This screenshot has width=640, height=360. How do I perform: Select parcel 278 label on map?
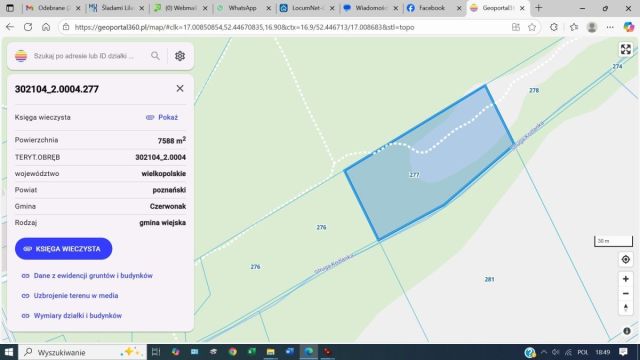pyautogui.click(x=534, y=90)
